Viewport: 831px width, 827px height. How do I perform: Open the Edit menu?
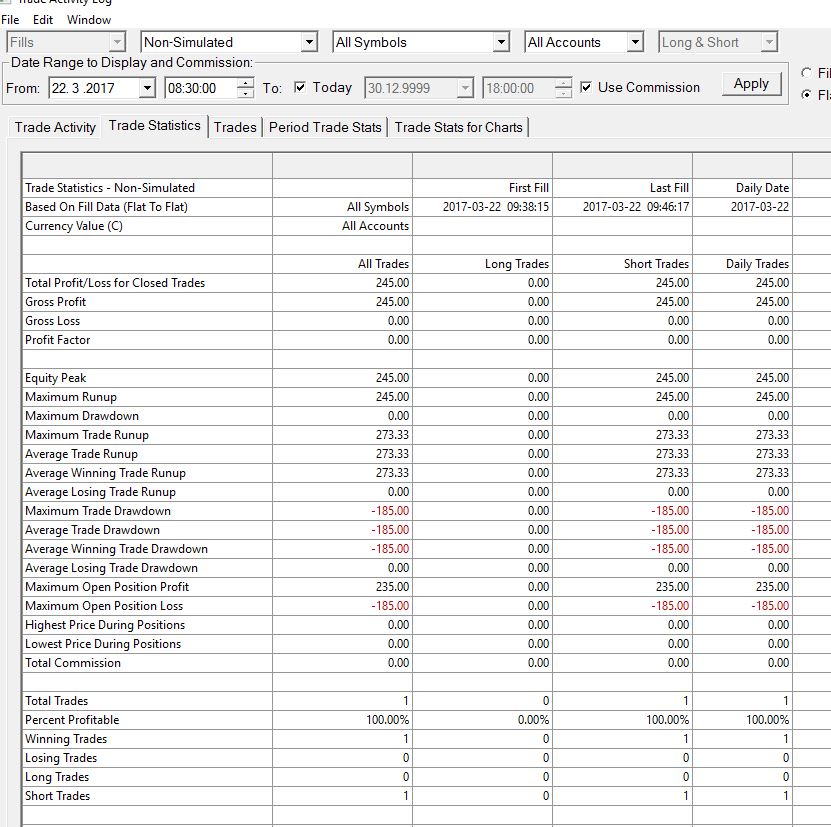[42, 20]
